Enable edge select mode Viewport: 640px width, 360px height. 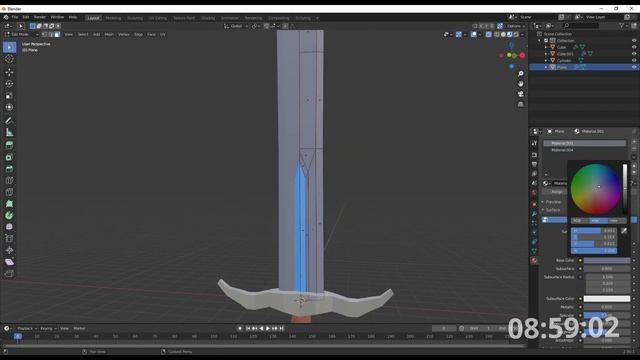51,35
